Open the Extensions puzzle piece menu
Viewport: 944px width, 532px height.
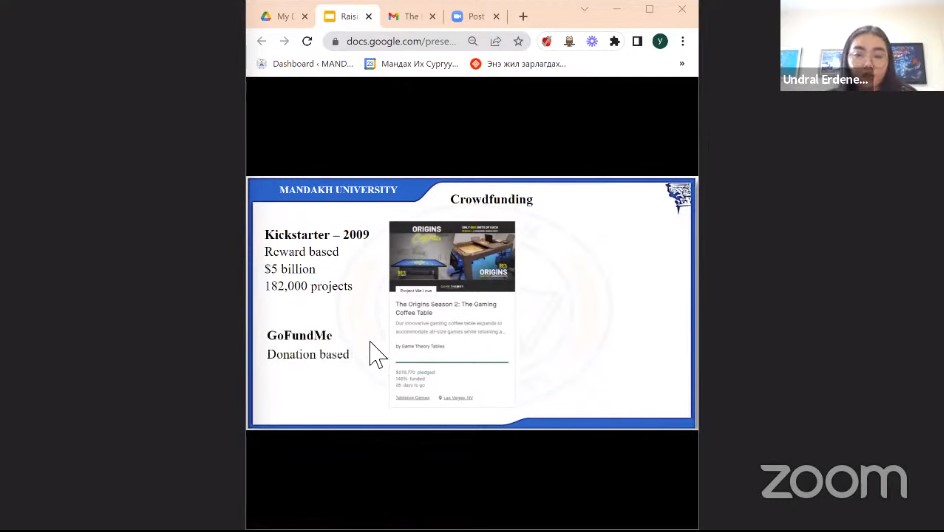click(614, 41)
